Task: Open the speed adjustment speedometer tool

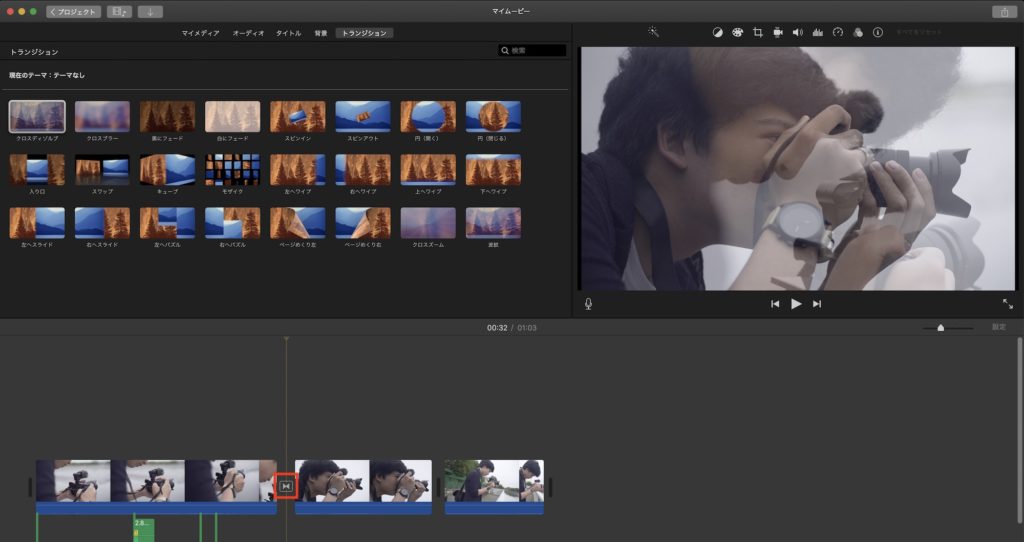Action: [838, 32]
